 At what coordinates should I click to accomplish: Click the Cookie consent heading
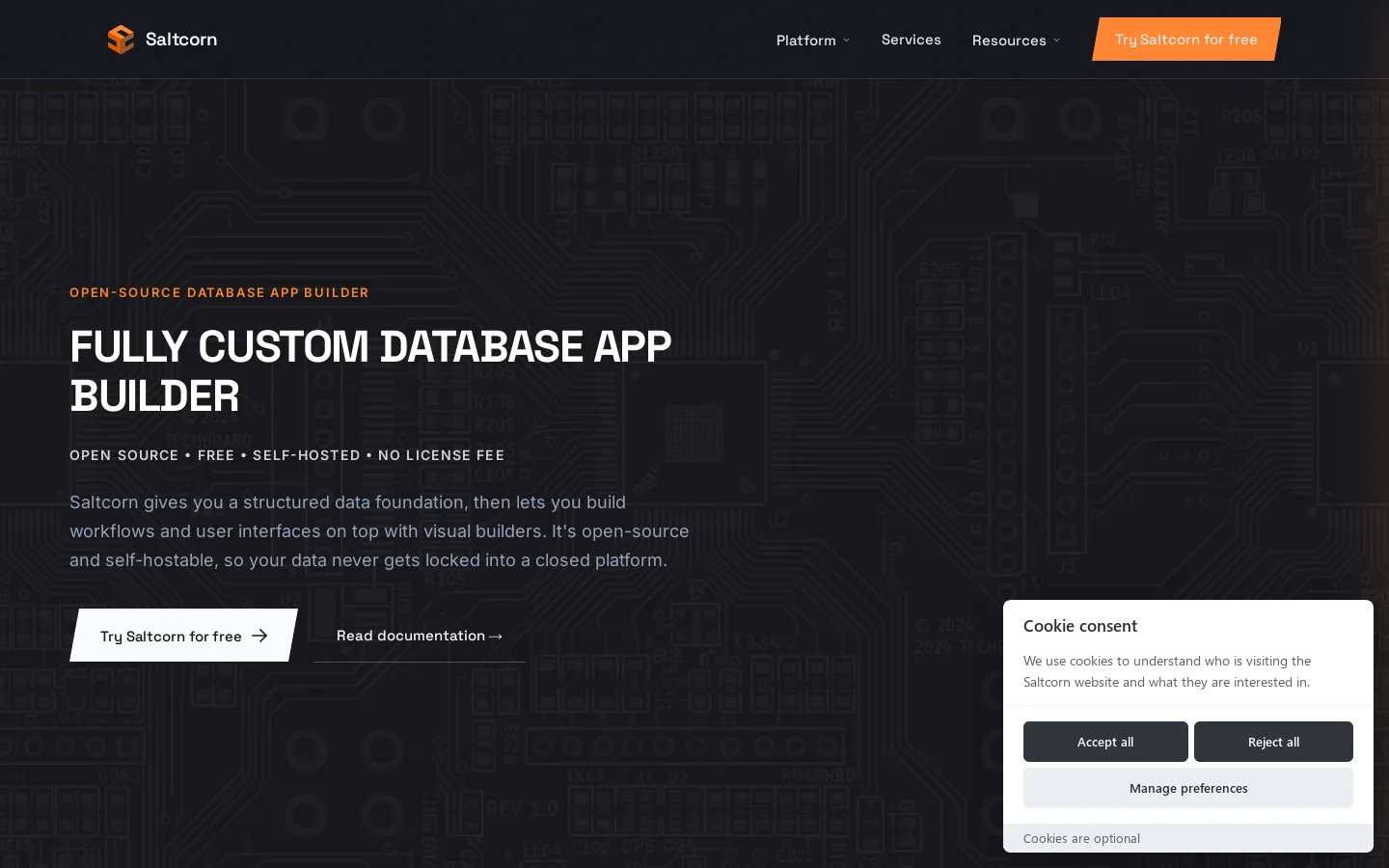point(1080,626)
